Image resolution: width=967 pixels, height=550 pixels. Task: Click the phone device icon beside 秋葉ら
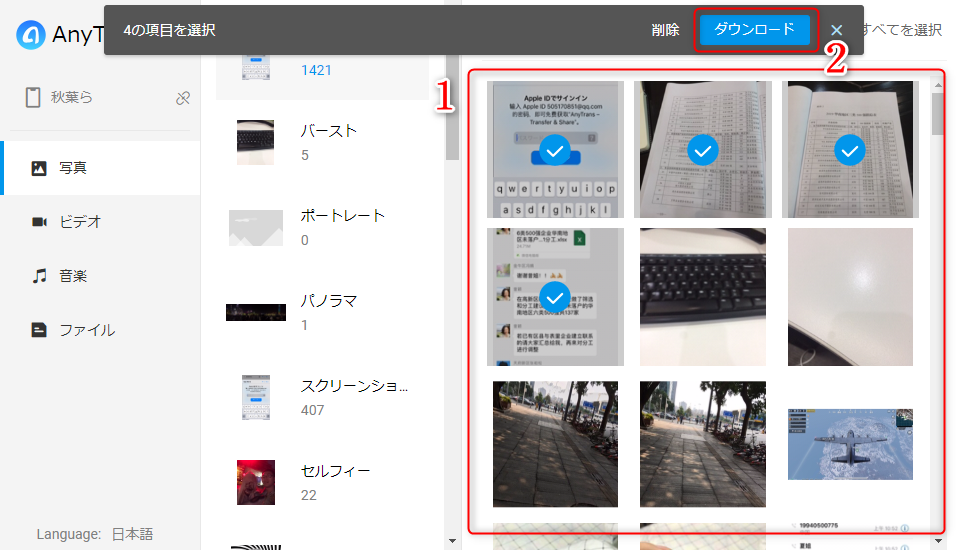click(x=33, y=97)
